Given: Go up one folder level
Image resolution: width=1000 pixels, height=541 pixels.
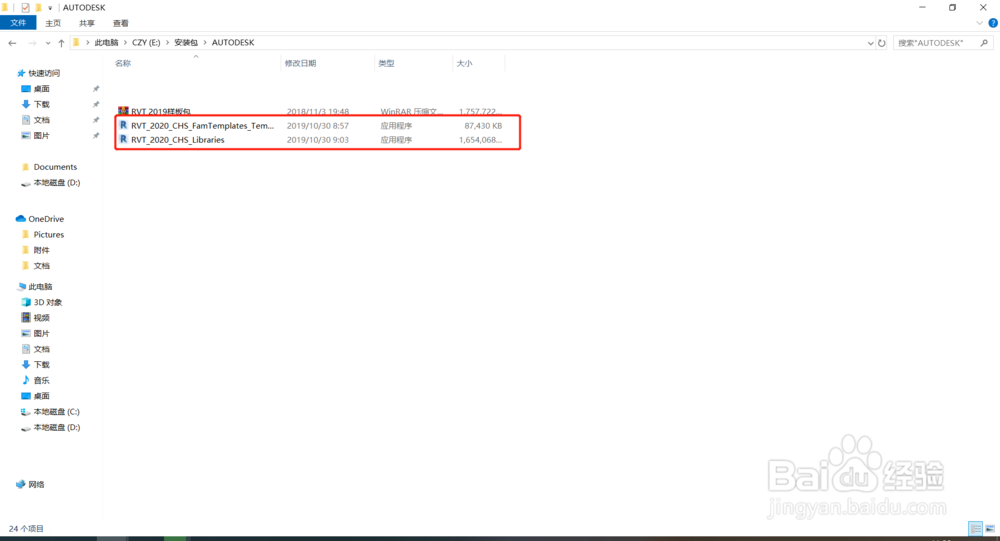Looking at the screenshot, I should (x=61, y=43).
